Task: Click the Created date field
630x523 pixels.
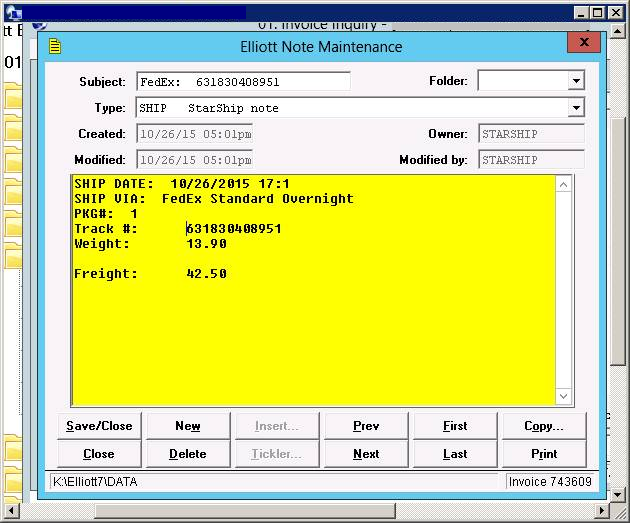Action: pyautogui.click(x=194, y=134)
